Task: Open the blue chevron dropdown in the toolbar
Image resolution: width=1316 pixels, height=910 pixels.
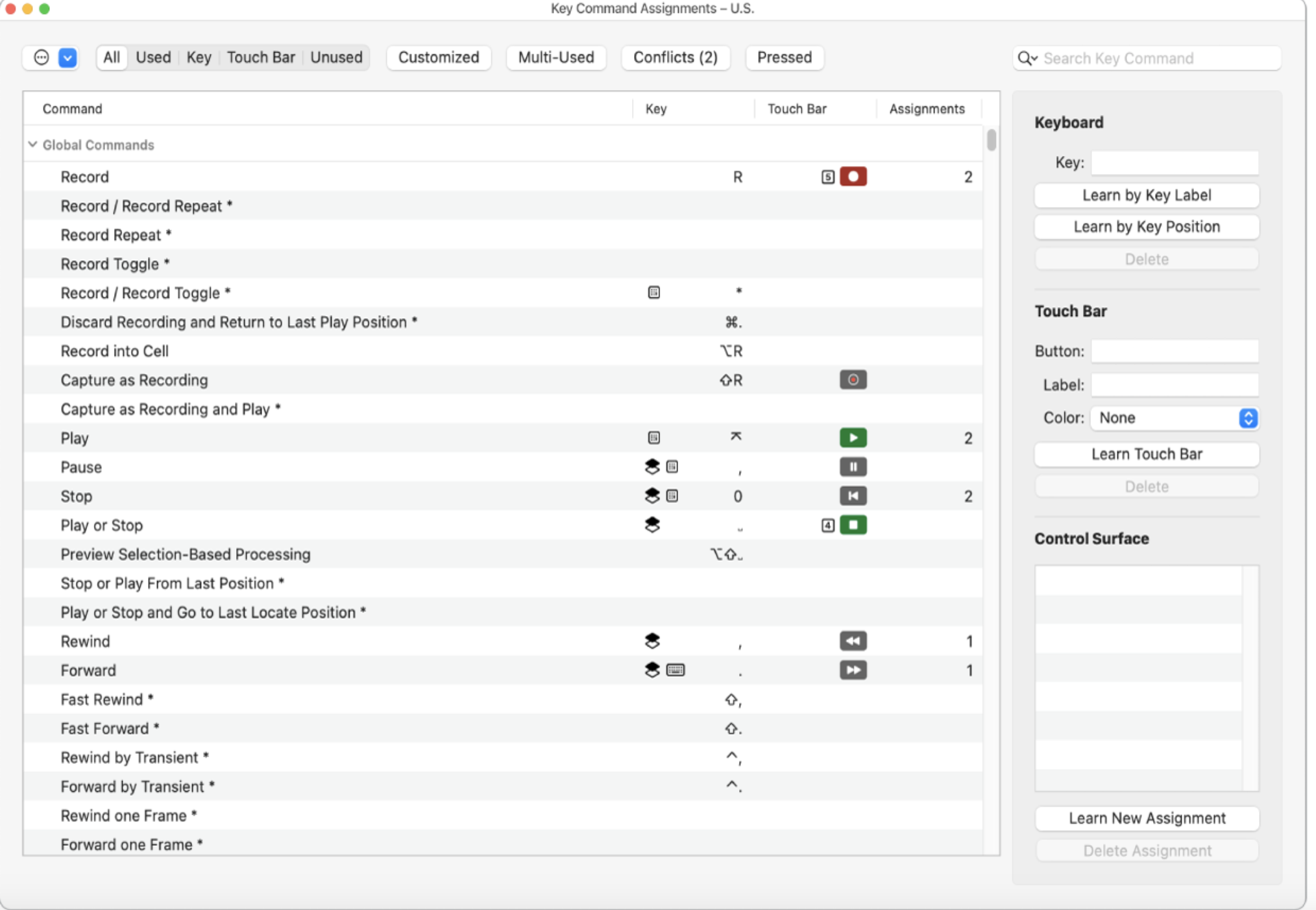Action: pos(67,58)
